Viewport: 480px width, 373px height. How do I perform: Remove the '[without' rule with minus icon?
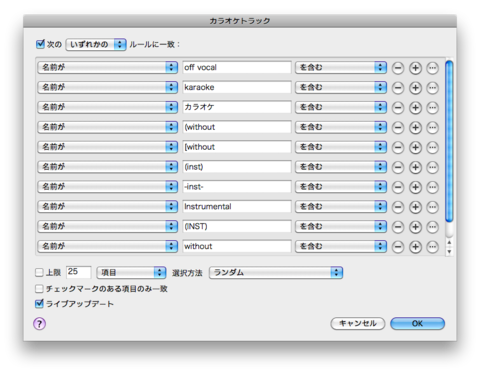(398, 147)
